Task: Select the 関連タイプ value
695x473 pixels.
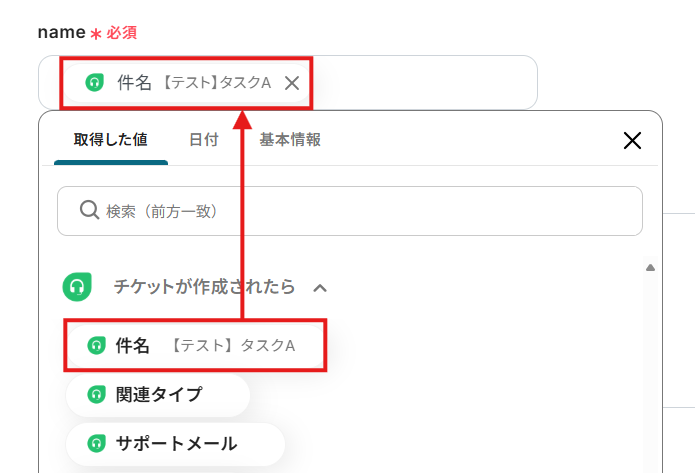Action: (158, 394)
